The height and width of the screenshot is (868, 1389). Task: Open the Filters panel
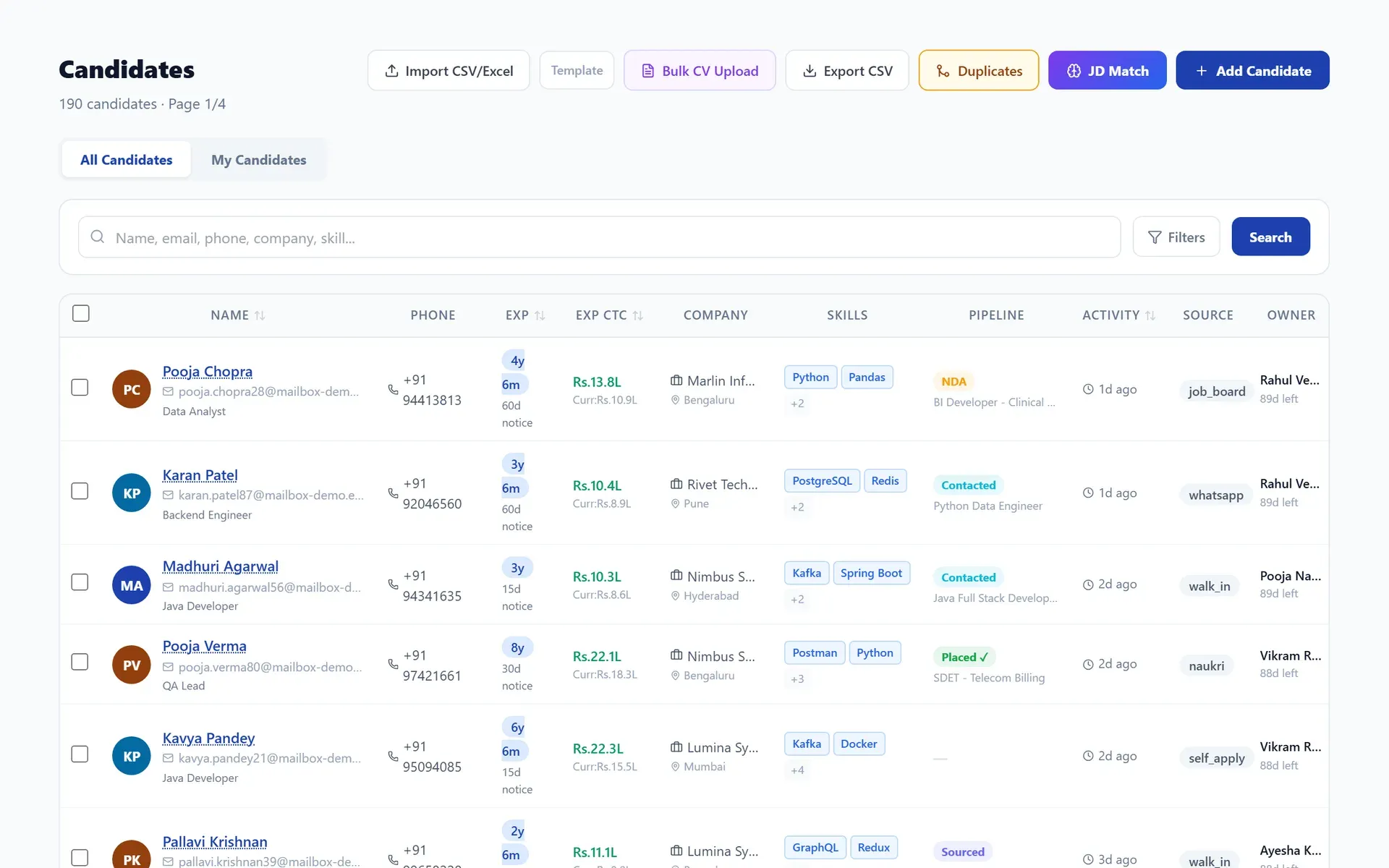coord(1176,237)
